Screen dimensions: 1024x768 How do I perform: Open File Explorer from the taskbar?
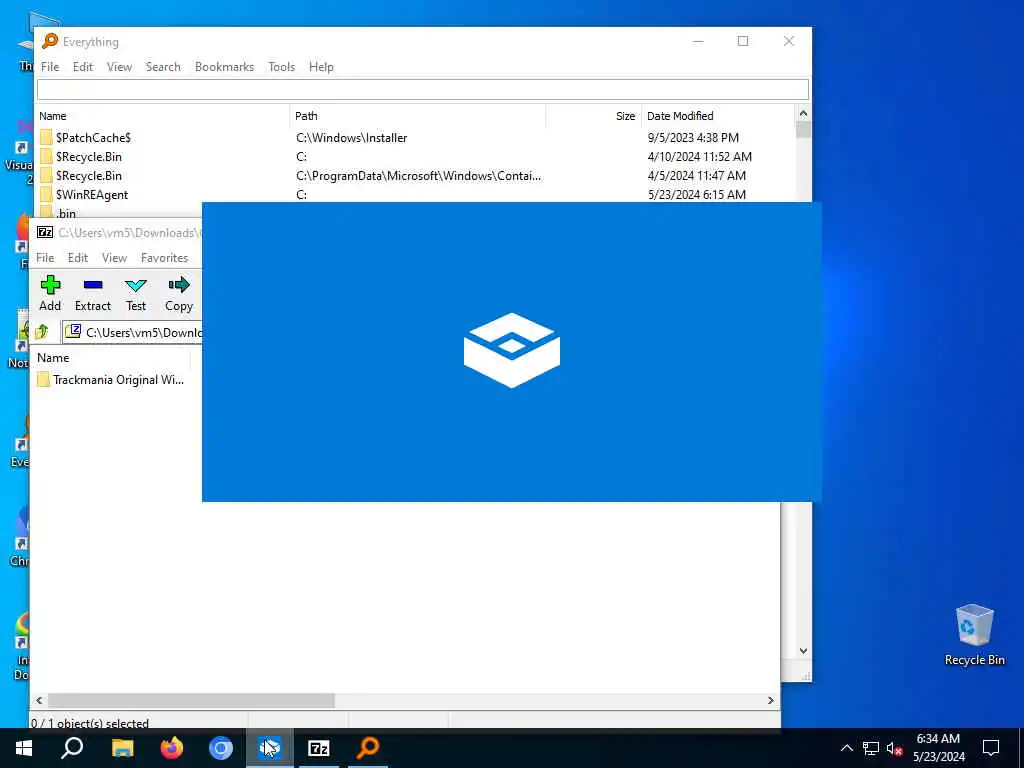tap(122, 748)
